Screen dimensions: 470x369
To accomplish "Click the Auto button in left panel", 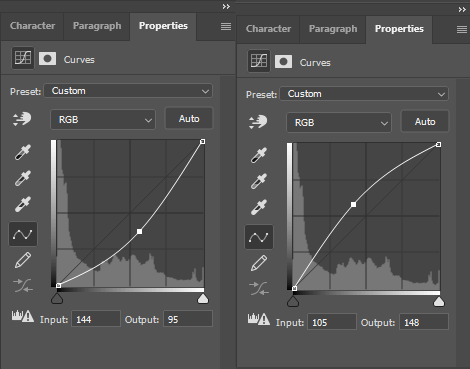I will click(x=189, y=118).
